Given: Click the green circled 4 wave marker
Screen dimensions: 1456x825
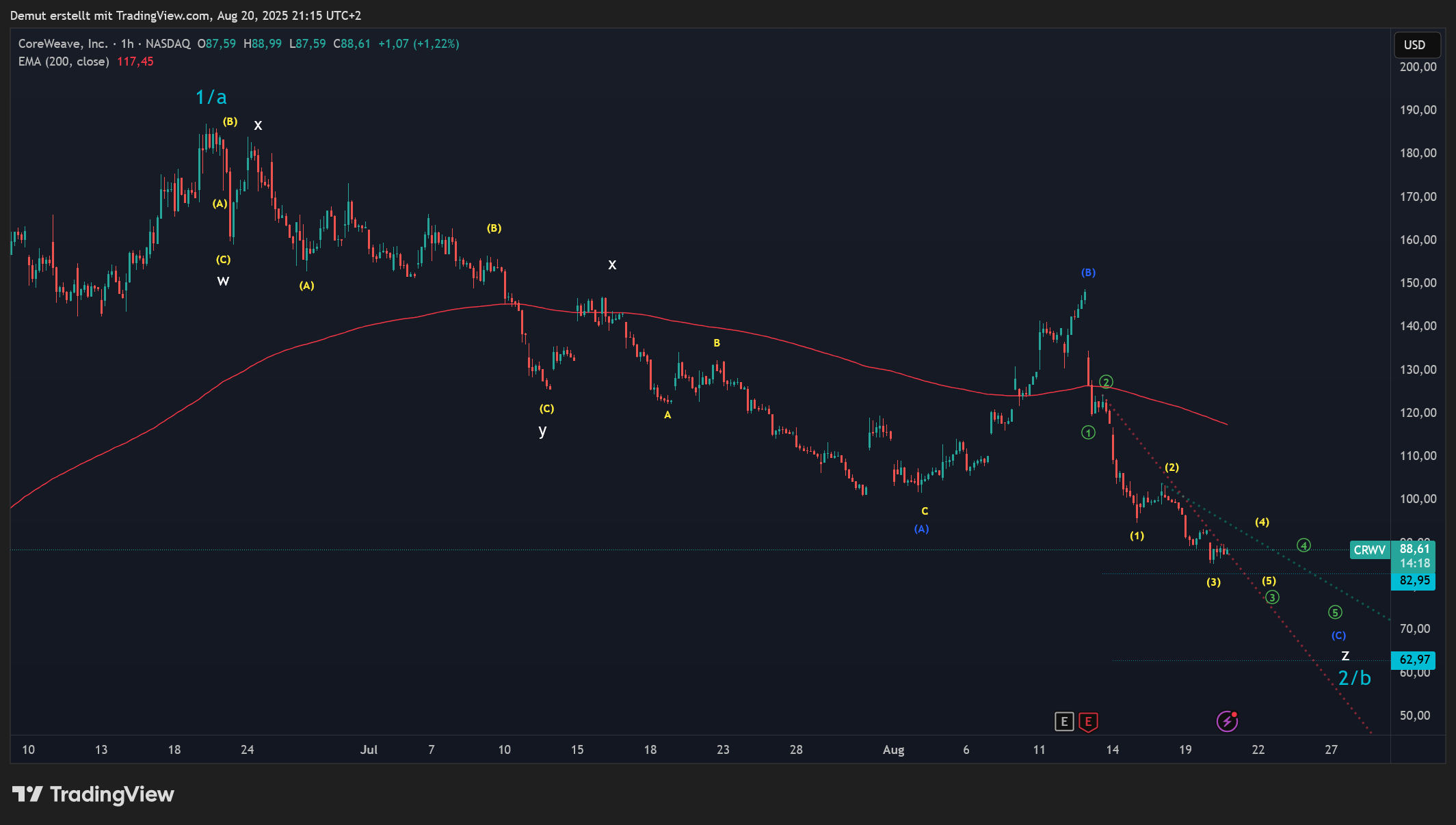Looking at the screenshot, I should click(x=1304, y=545).
